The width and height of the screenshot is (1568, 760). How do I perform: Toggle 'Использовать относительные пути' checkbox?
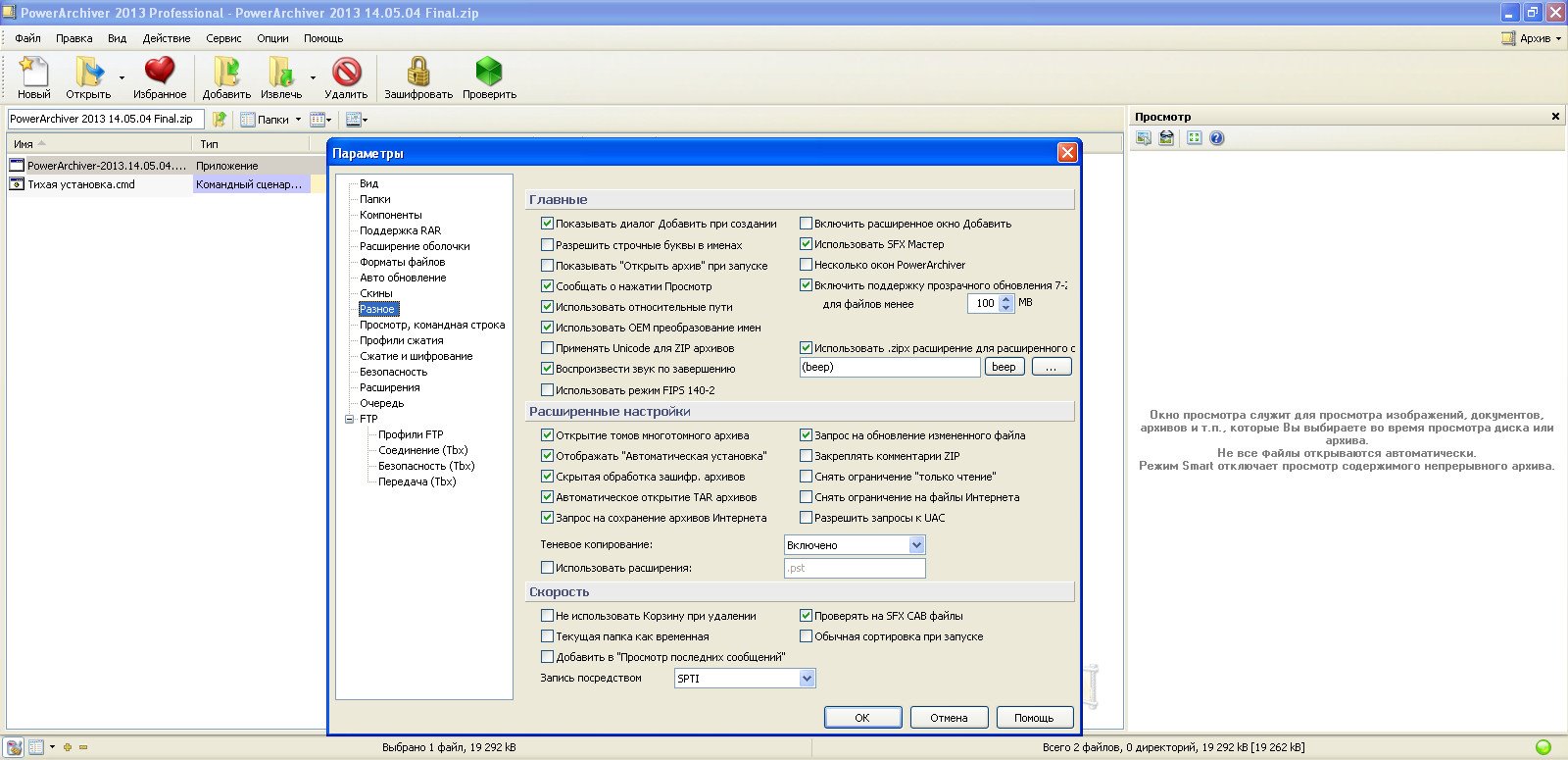[548, 307]
